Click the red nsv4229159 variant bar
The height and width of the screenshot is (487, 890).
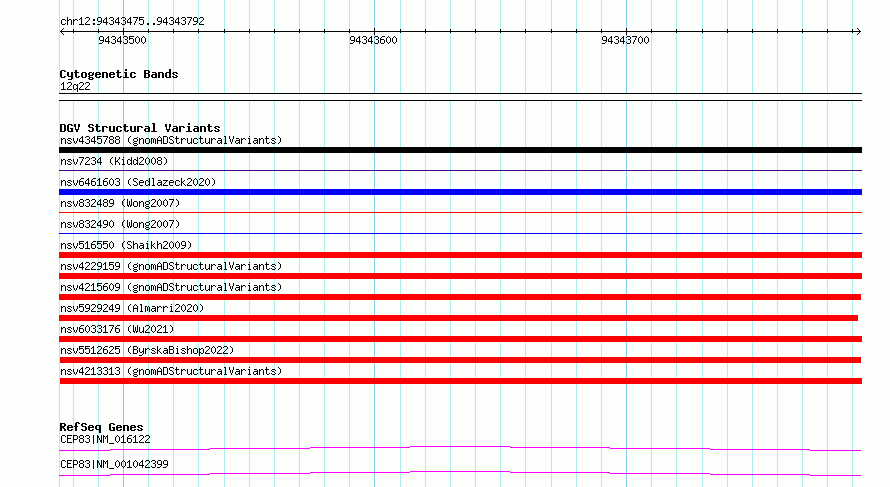(460, 276)
